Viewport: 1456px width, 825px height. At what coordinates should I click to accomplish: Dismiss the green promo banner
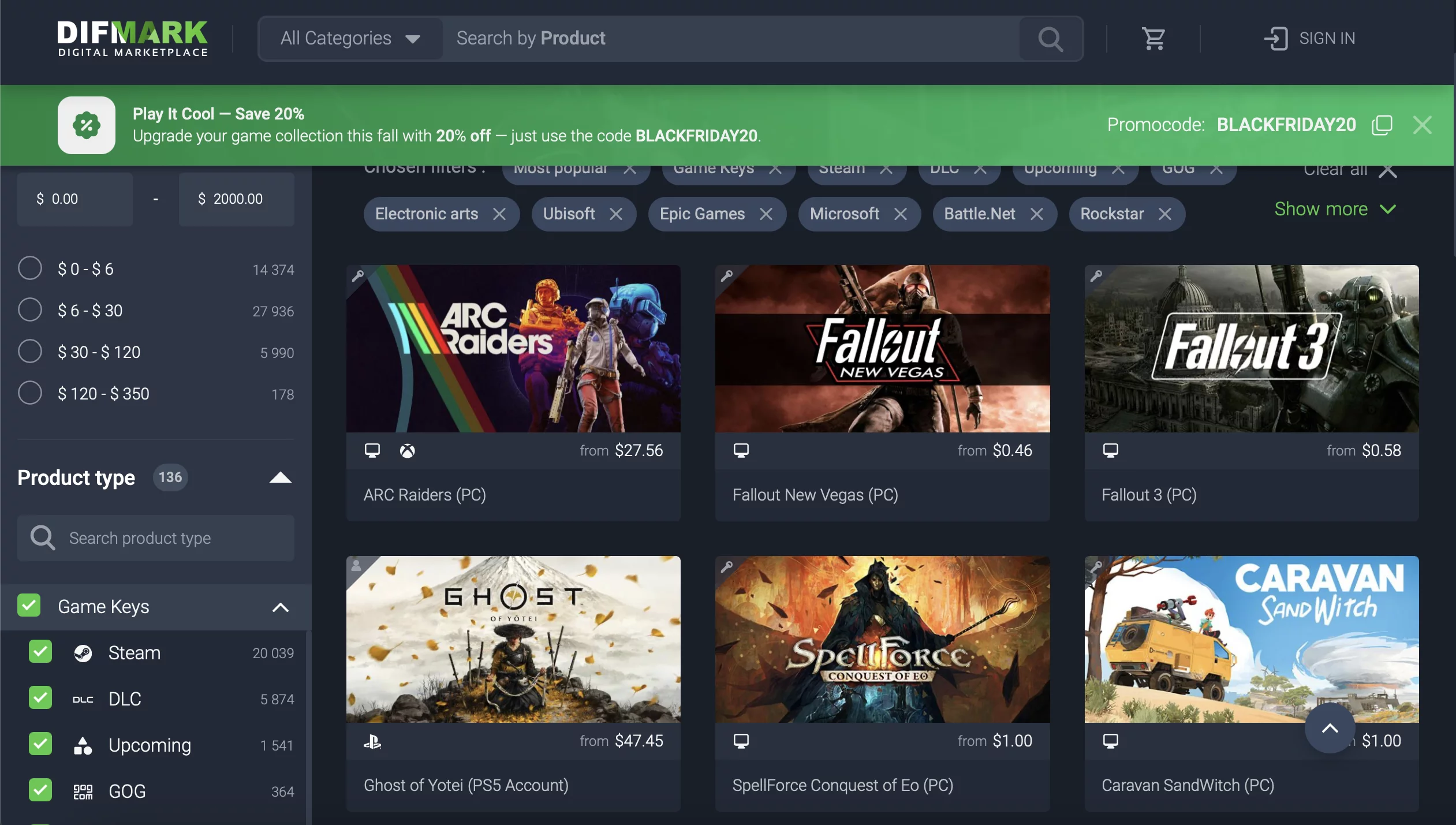point(1422,125)
